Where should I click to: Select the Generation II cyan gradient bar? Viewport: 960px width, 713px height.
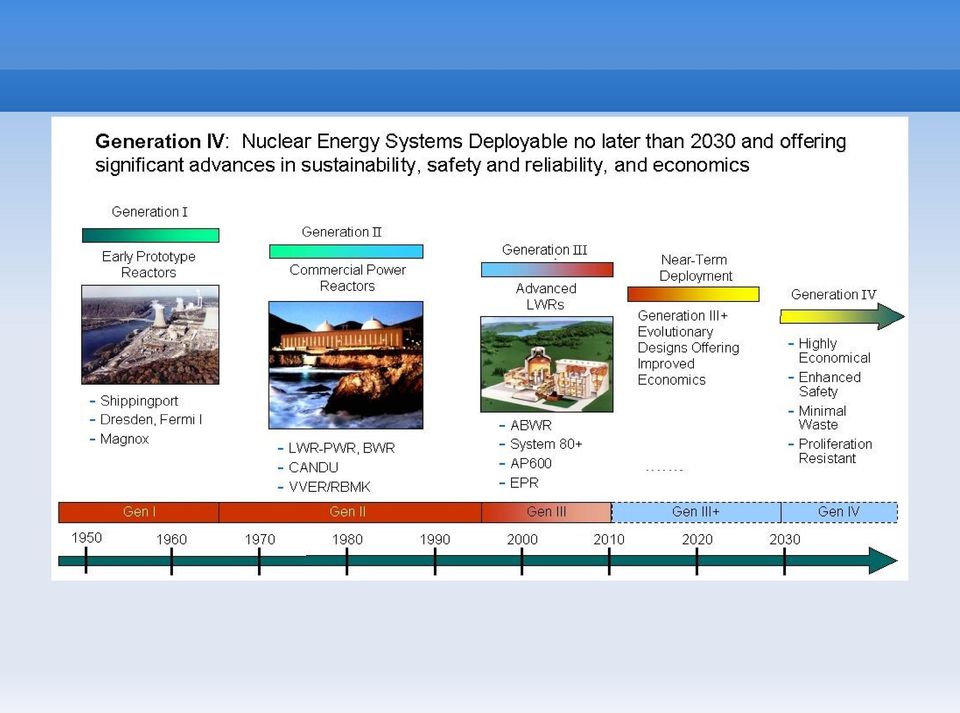click(346, 252)
